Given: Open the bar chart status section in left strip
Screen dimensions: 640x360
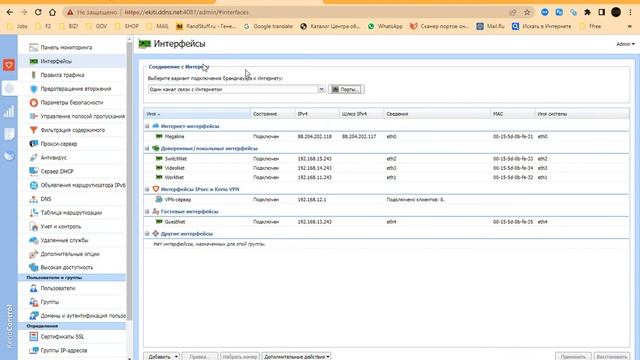Looking at the screenshot, I should click(x=9, y=111).
